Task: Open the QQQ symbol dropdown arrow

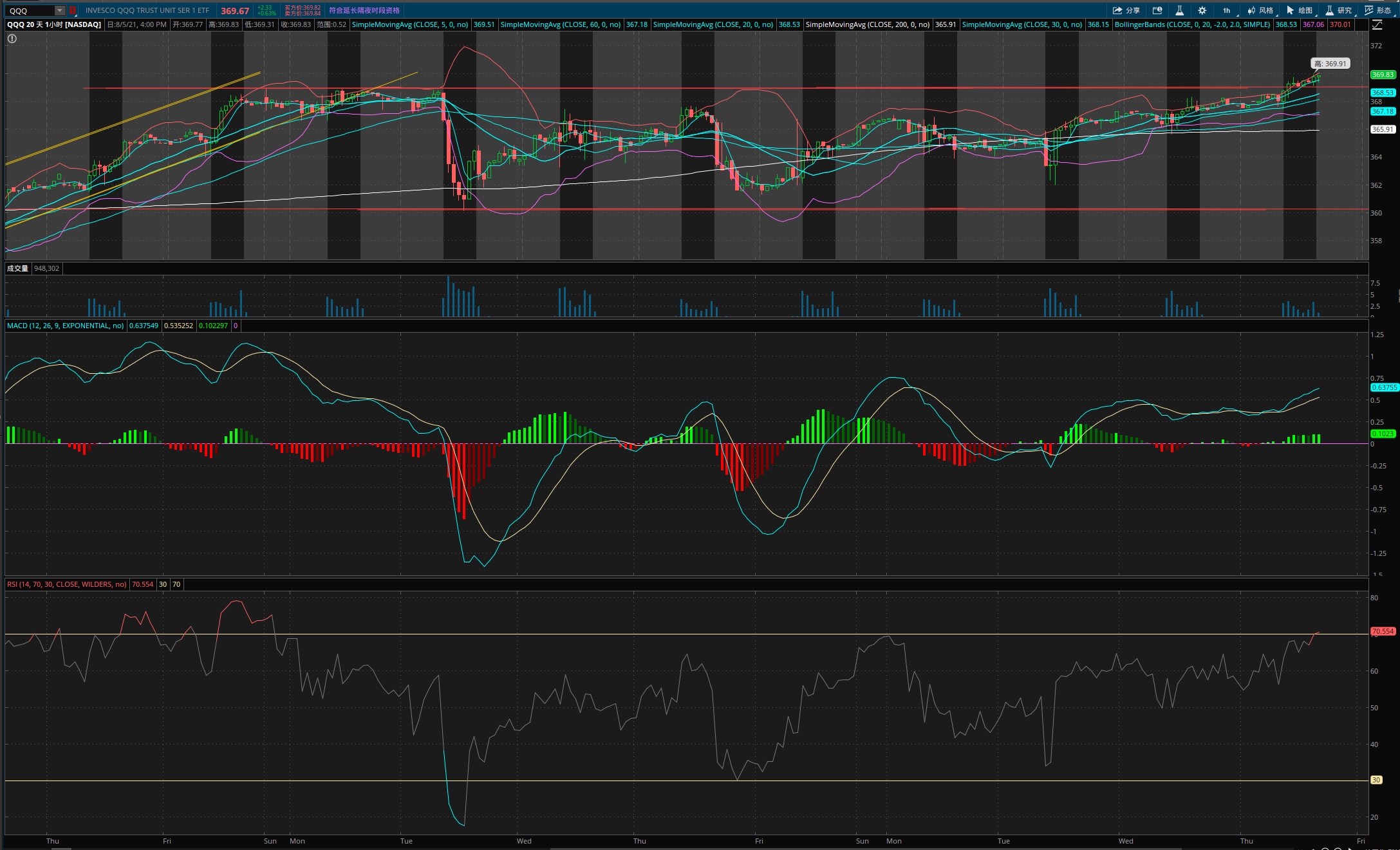Action: pos(59,10)
